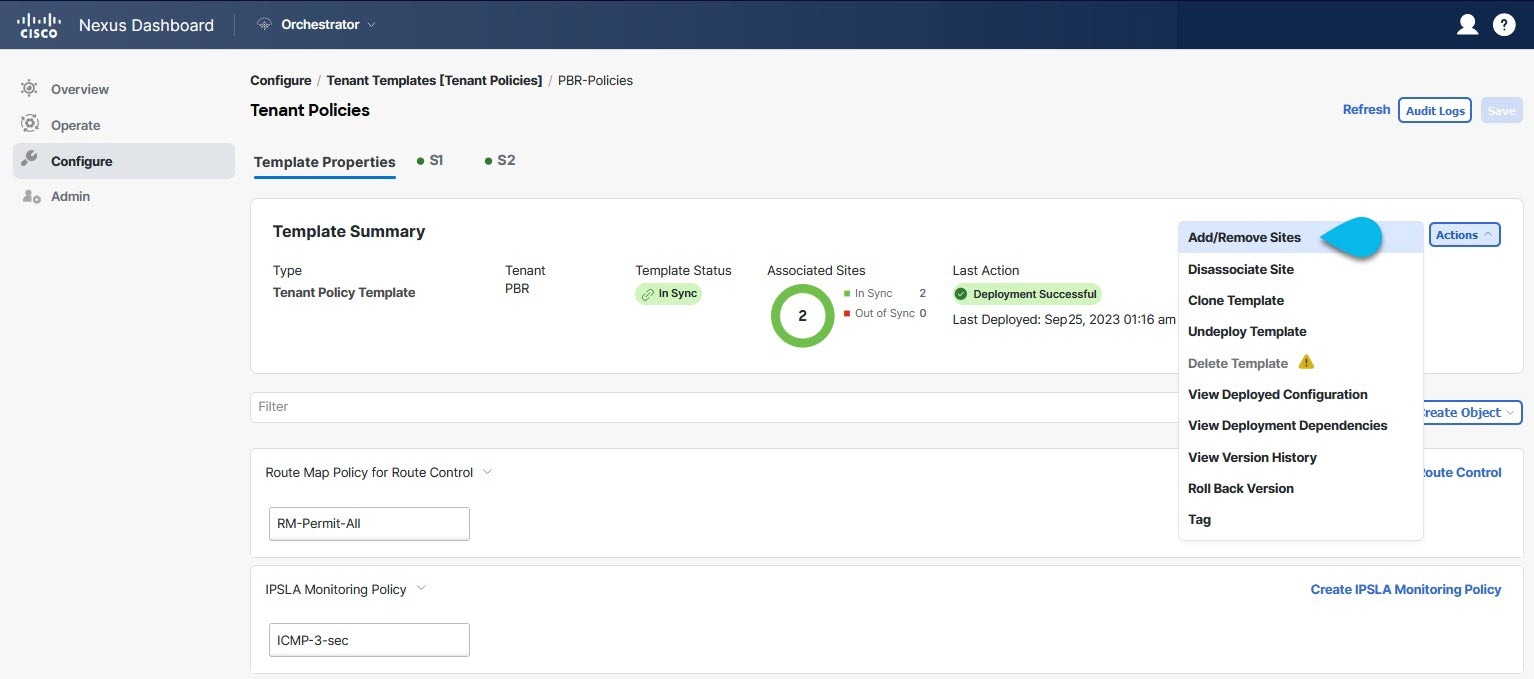
Task: Open the user profile icon
Action: coord(1467,25)
